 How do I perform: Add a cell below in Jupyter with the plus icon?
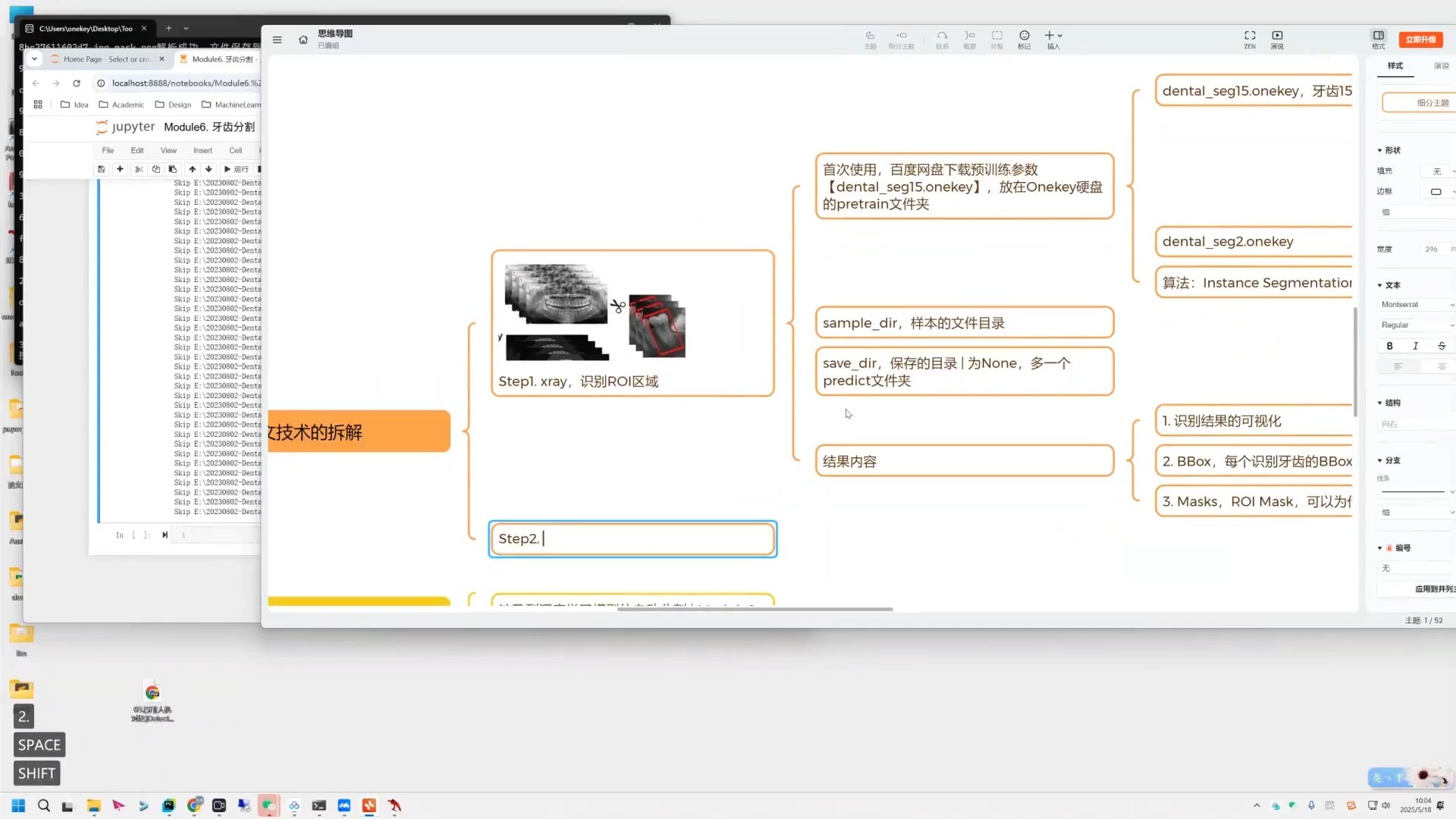[120, 169]
